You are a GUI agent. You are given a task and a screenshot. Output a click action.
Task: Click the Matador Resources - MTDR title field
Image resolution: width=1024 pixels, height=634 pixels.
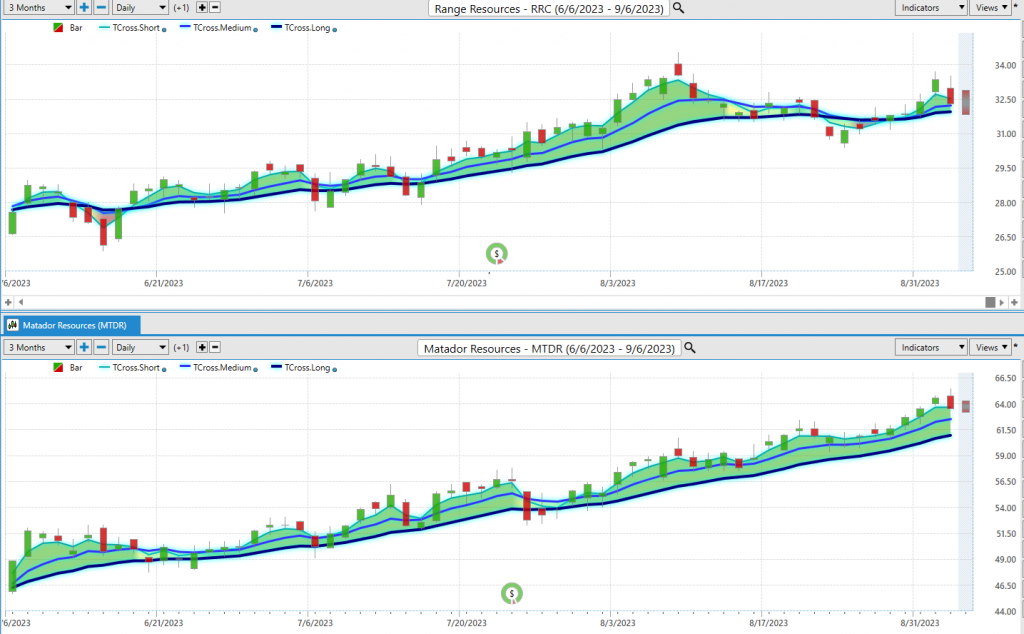pyautogui.click(x=549, y=348)
